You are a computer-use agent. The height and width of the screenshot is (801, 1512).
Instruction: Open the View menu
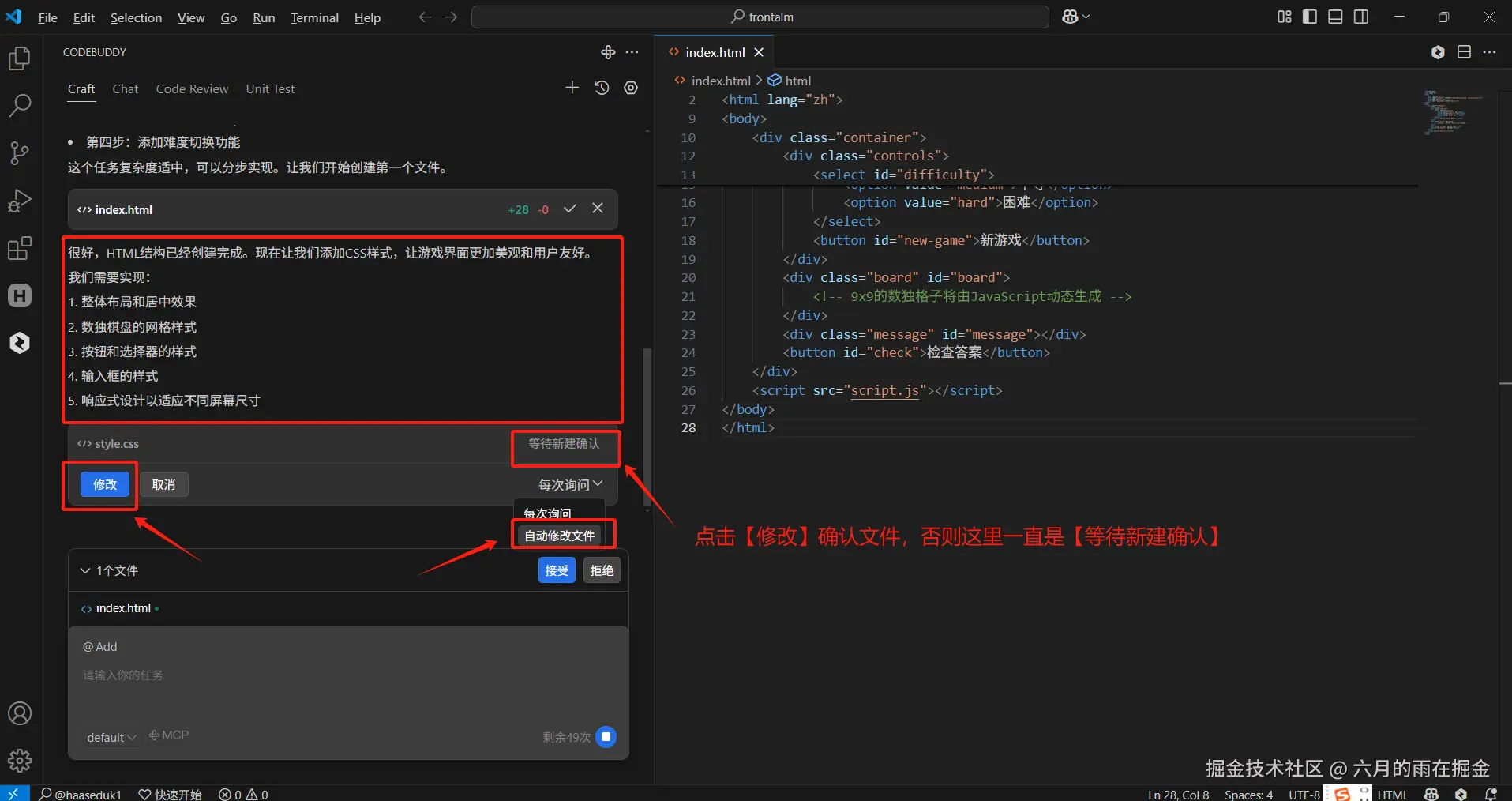coord(191,17)
